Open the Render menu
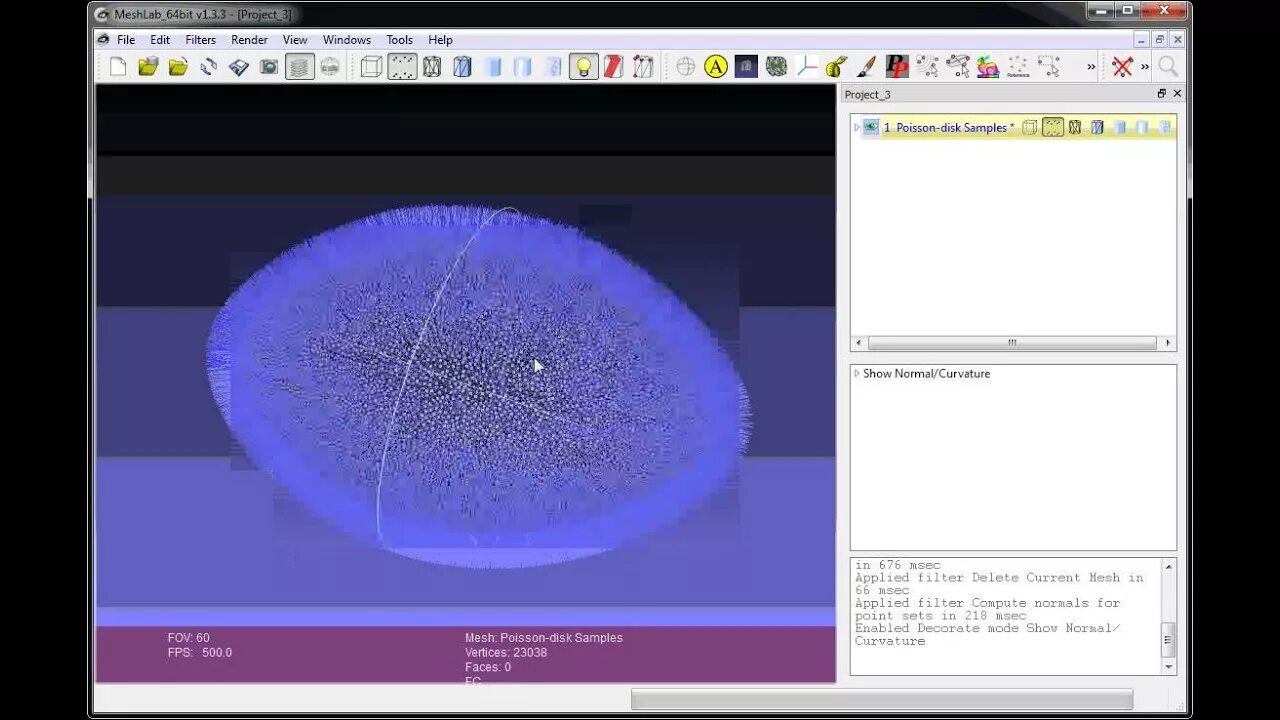 point(249,40)
